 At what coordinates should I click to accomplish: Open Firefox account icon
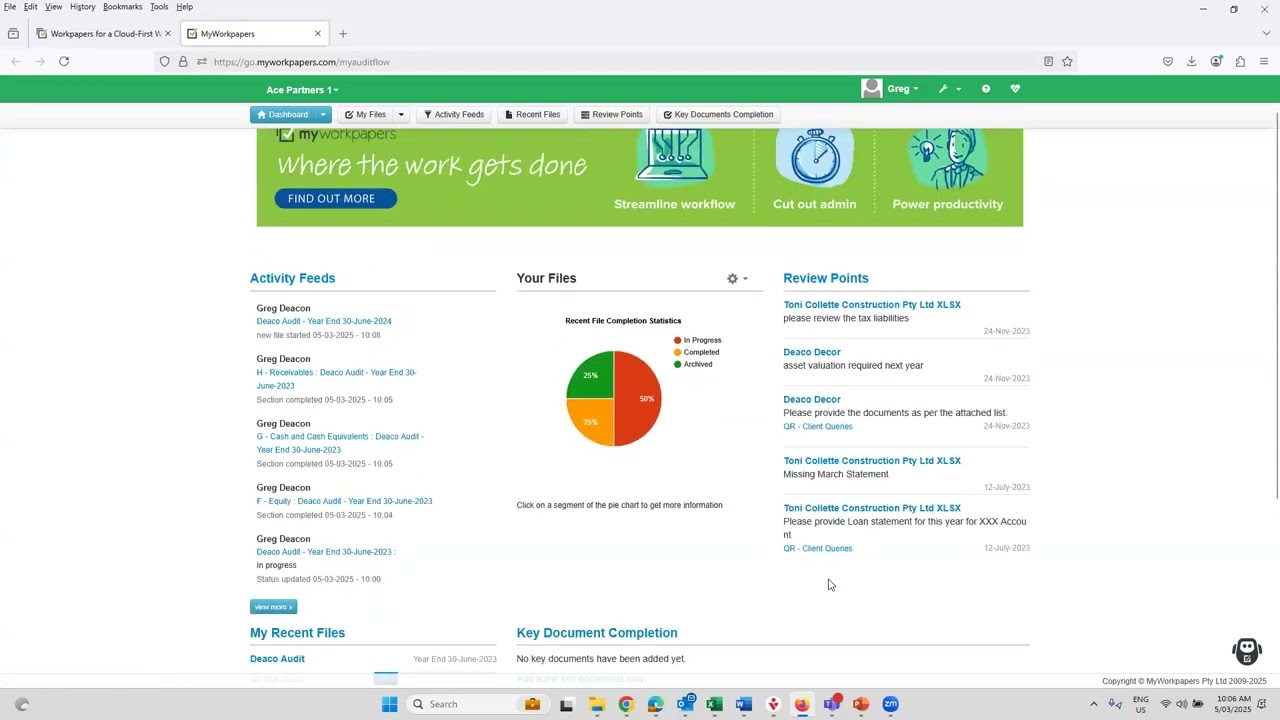1216,62
